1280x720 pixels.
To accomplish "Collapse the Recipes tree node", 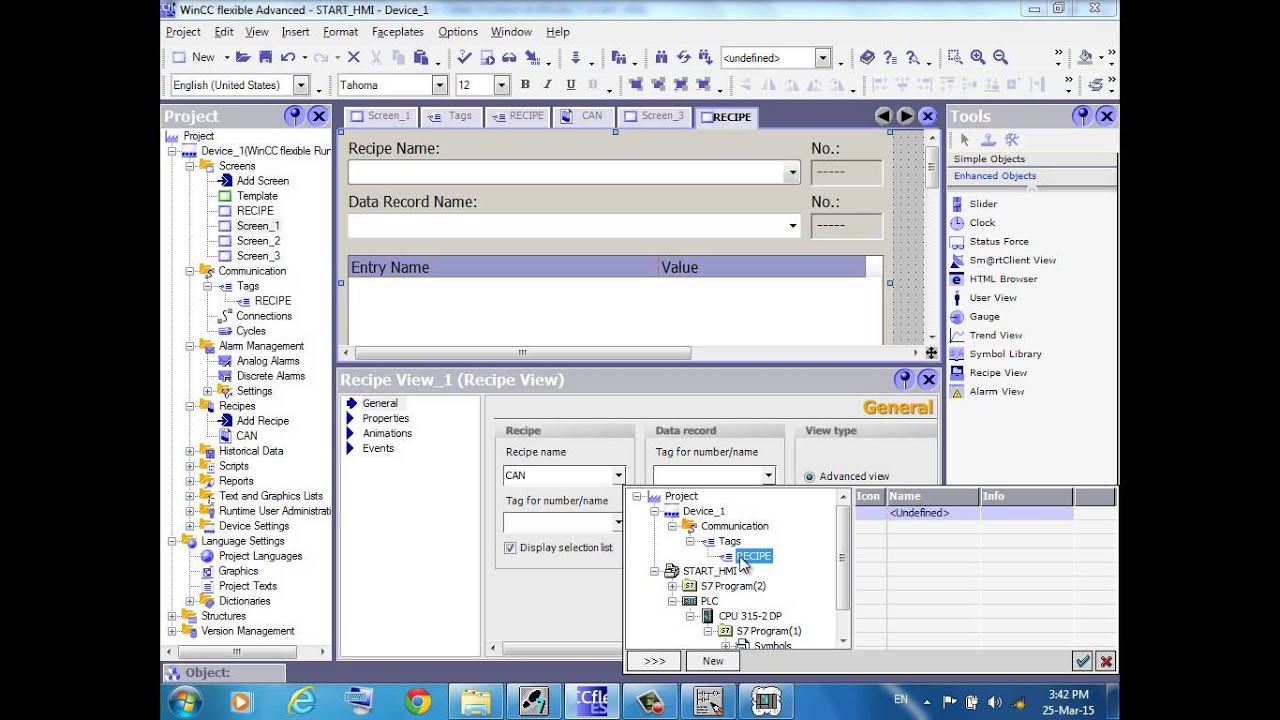I will coord(190,406).
